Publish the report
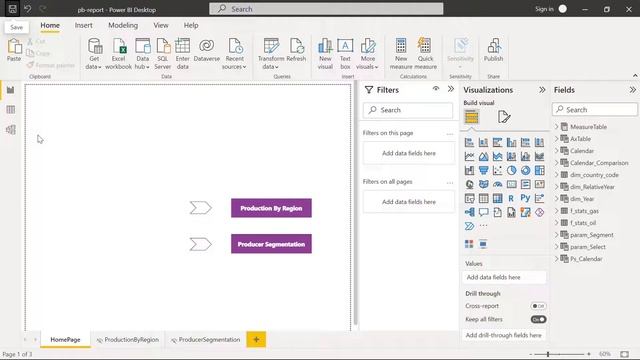Image resolution: width=640 pixels, height=360 pixels. coord(493,50)
